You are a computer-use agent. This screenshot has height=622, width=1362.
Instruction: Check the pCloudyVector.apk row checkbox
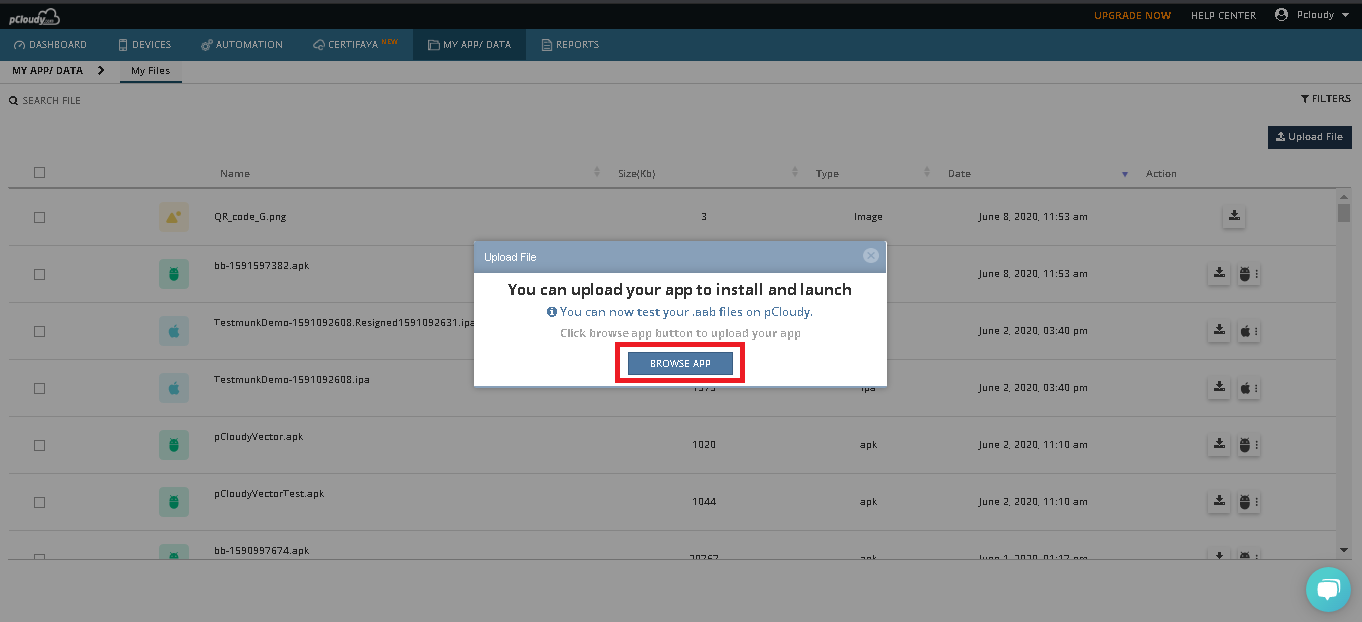point(40,445)
